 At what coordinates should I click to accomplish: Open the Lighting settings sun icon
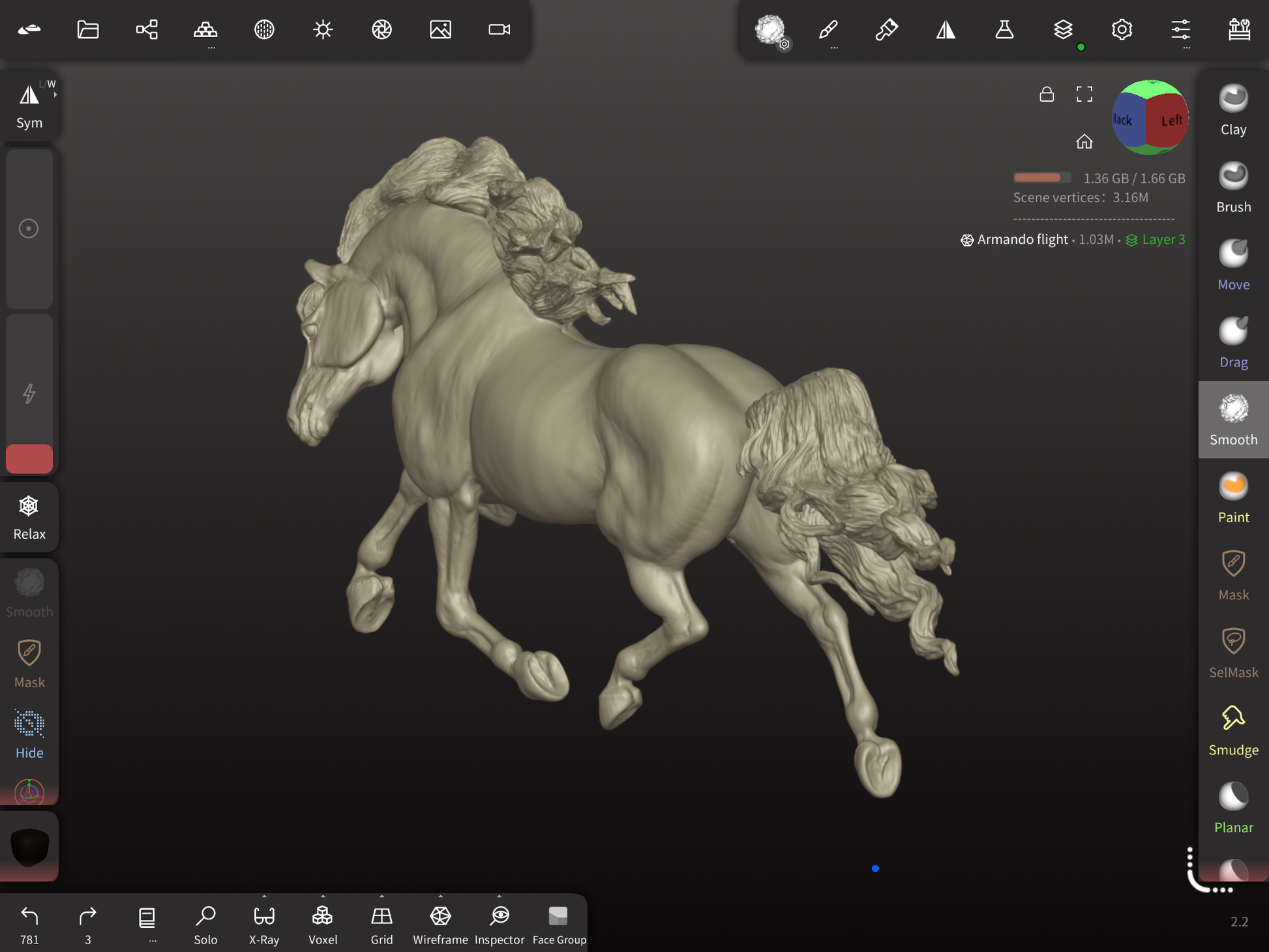pyautogui.click(x=323, y=30)
